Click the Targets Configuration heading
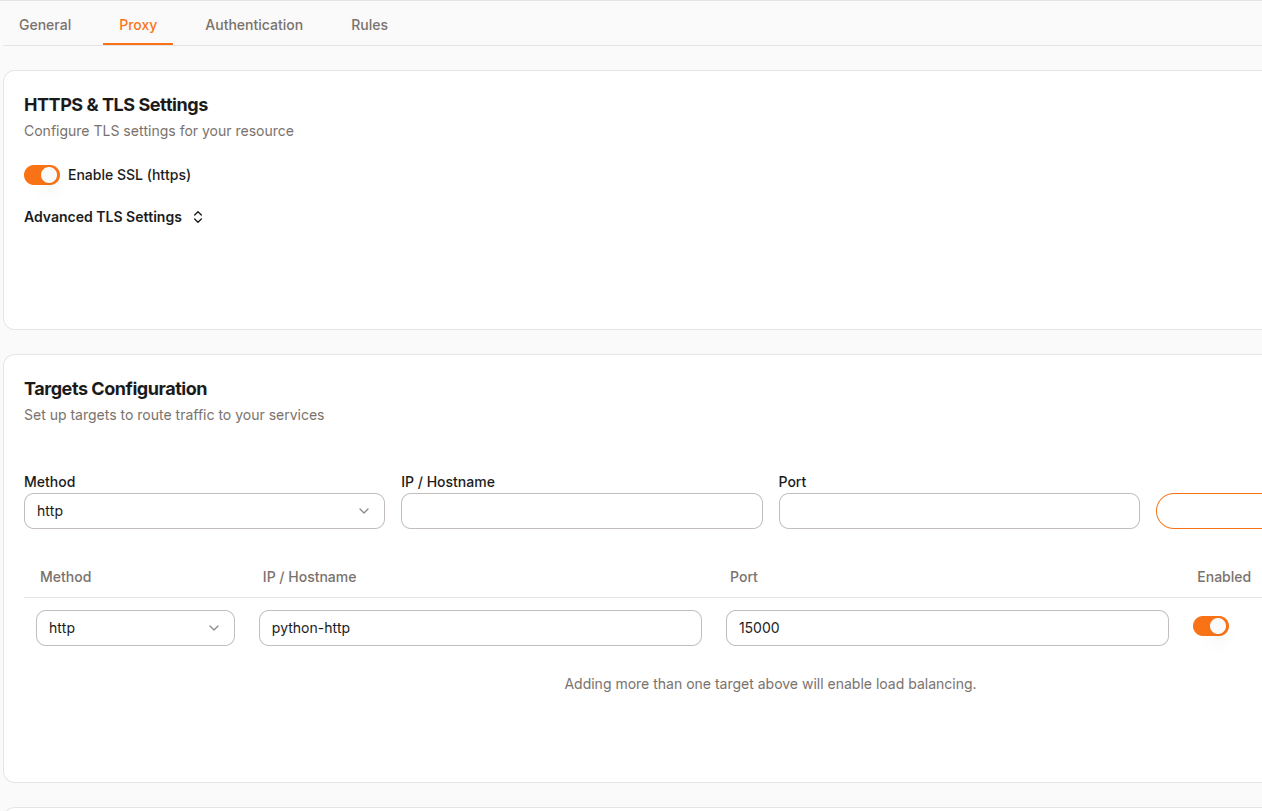 pyautogui.click(x=116, y=389)
